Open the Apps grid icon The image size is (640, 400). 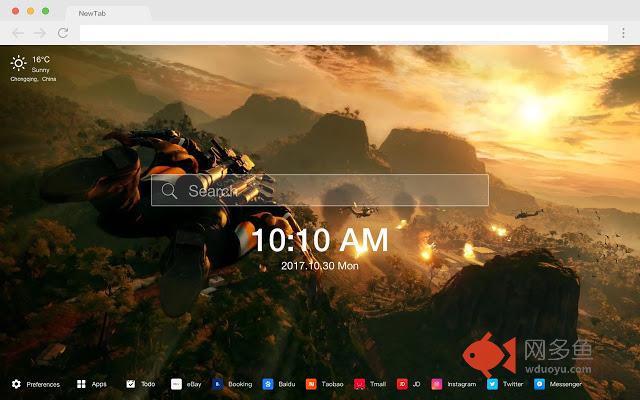point(81,384)
